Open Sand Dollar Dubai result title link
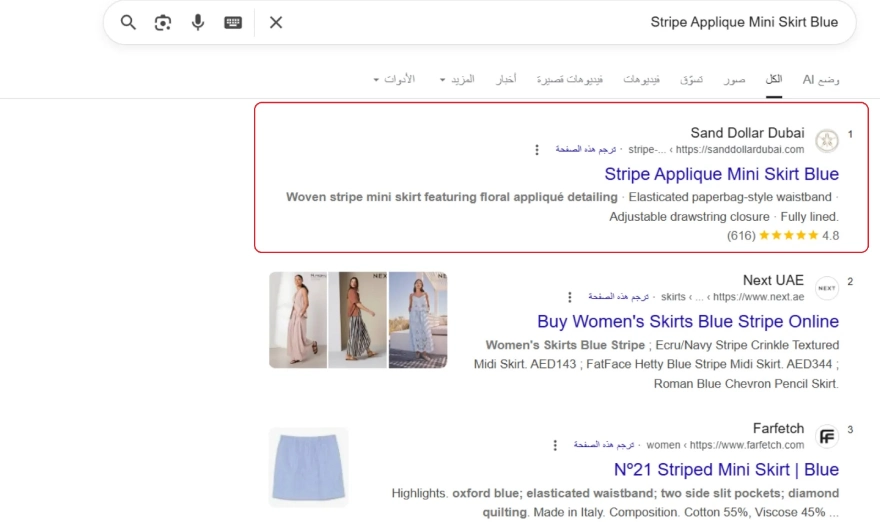 coord(721,174)
